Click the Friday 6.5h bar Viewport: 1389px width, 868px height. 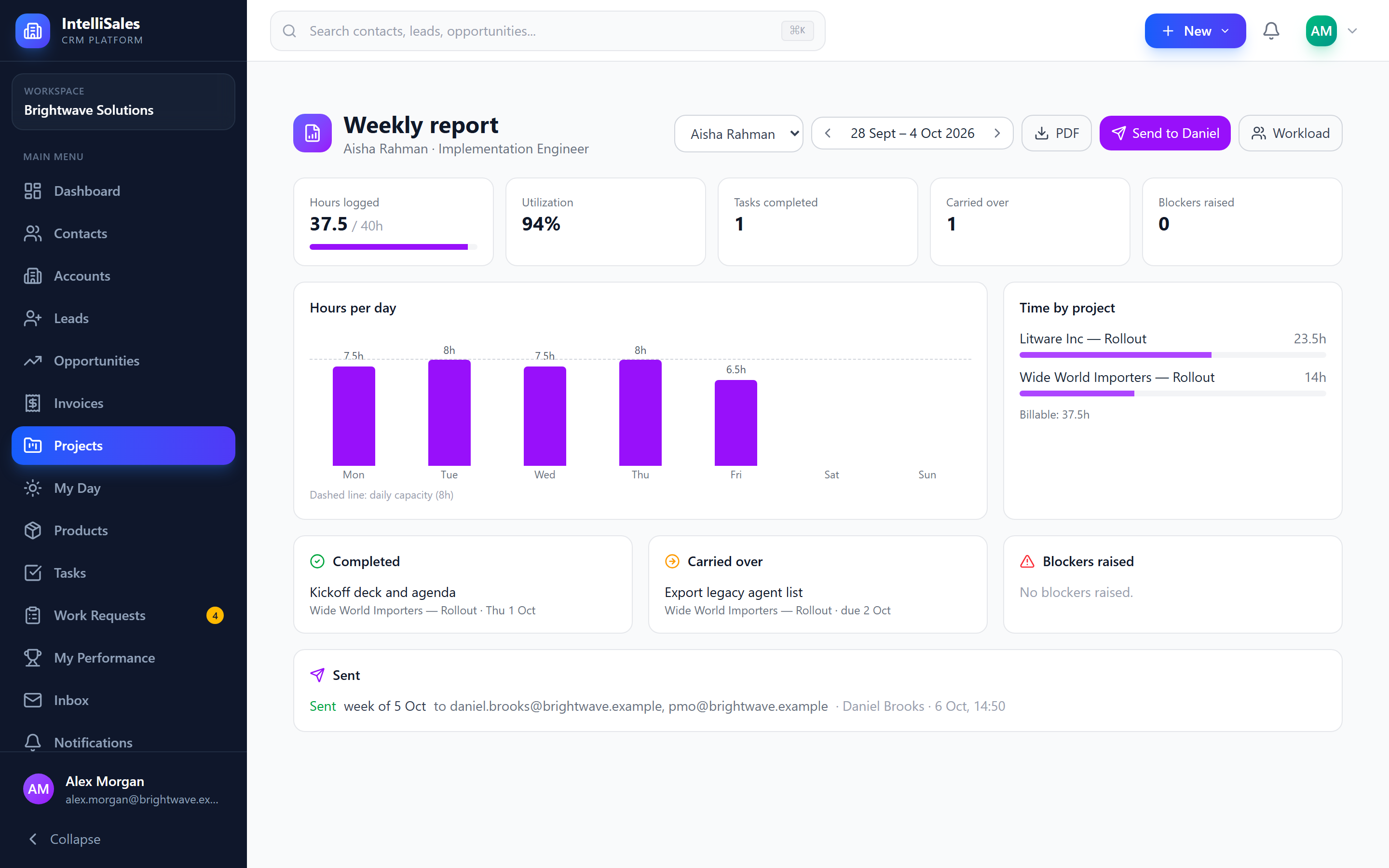point(736,423)
